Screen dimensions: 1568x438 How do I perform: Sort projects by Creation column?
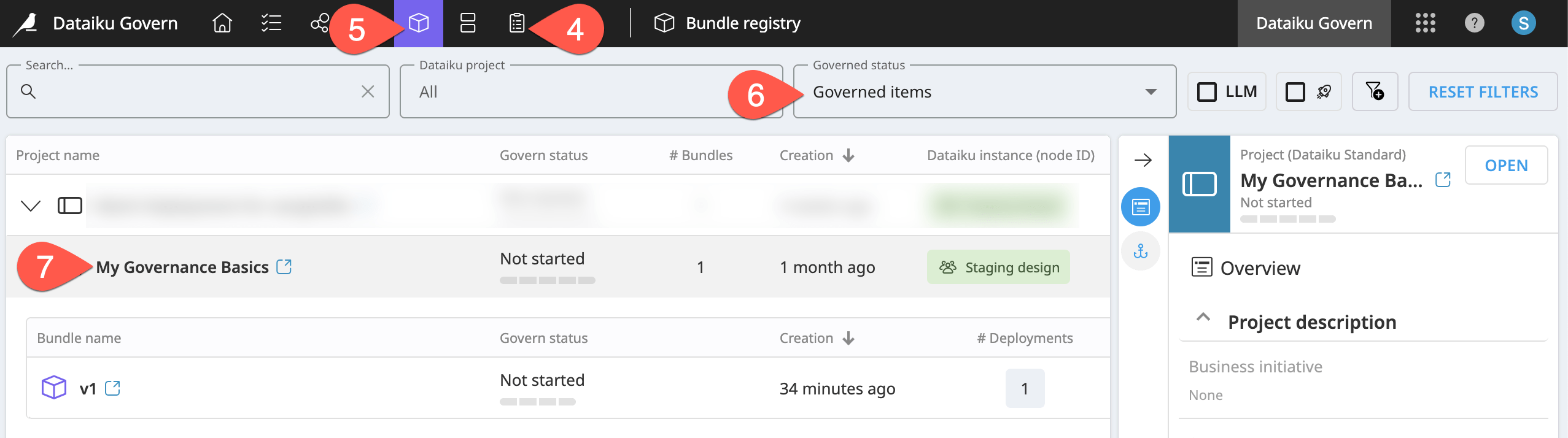pyautogui.click(x=817, y=155)
